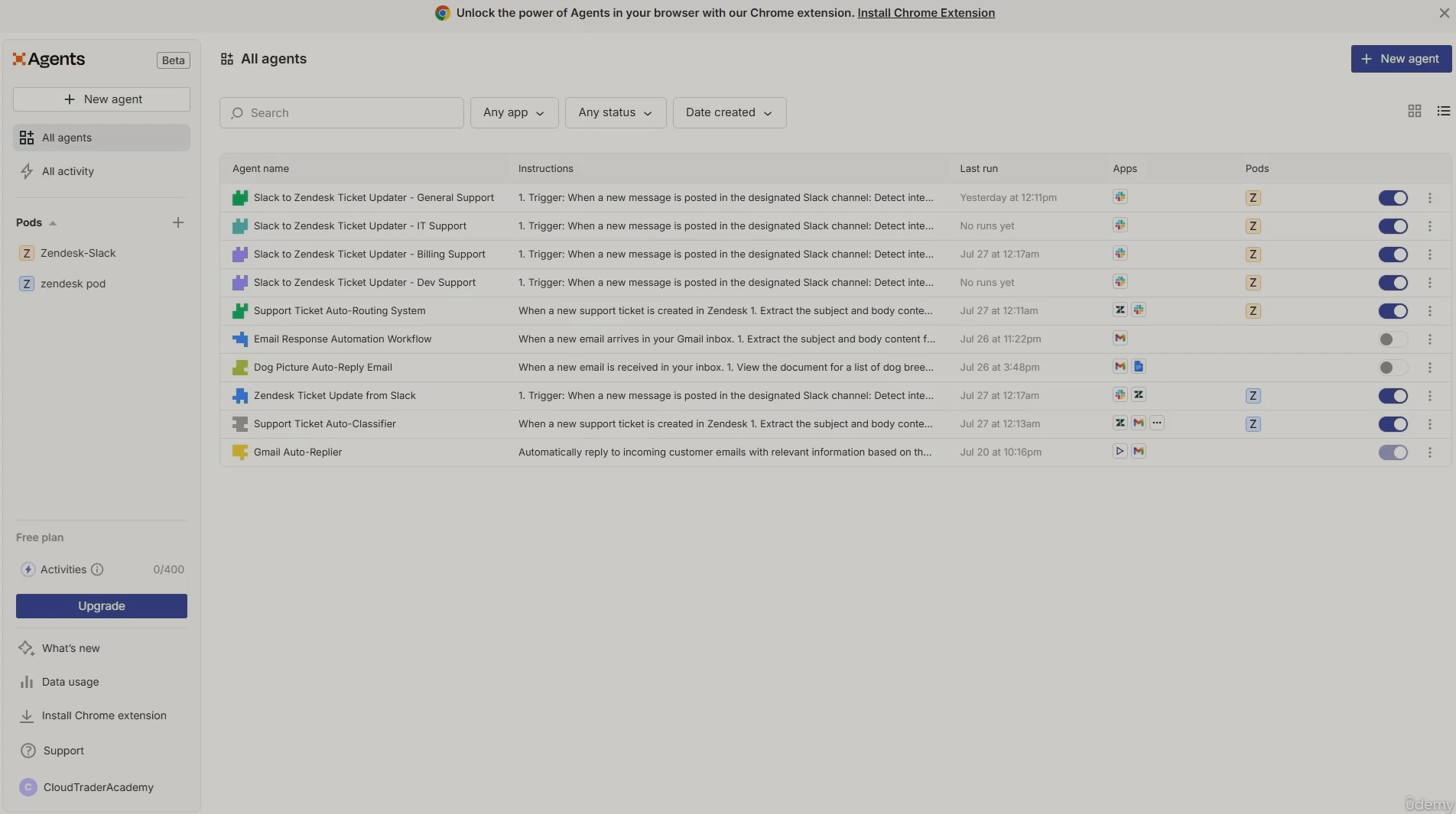Click Install Chrome Extension banner link
This screenshot has height=814, width=1456.
click(926, 13)
